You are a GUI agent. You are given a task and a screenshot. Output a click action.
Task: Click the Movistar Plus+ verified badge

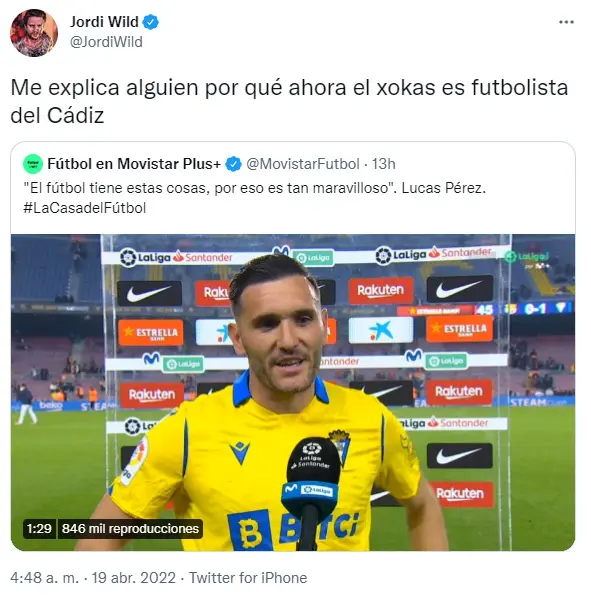[x=233, y=164]
